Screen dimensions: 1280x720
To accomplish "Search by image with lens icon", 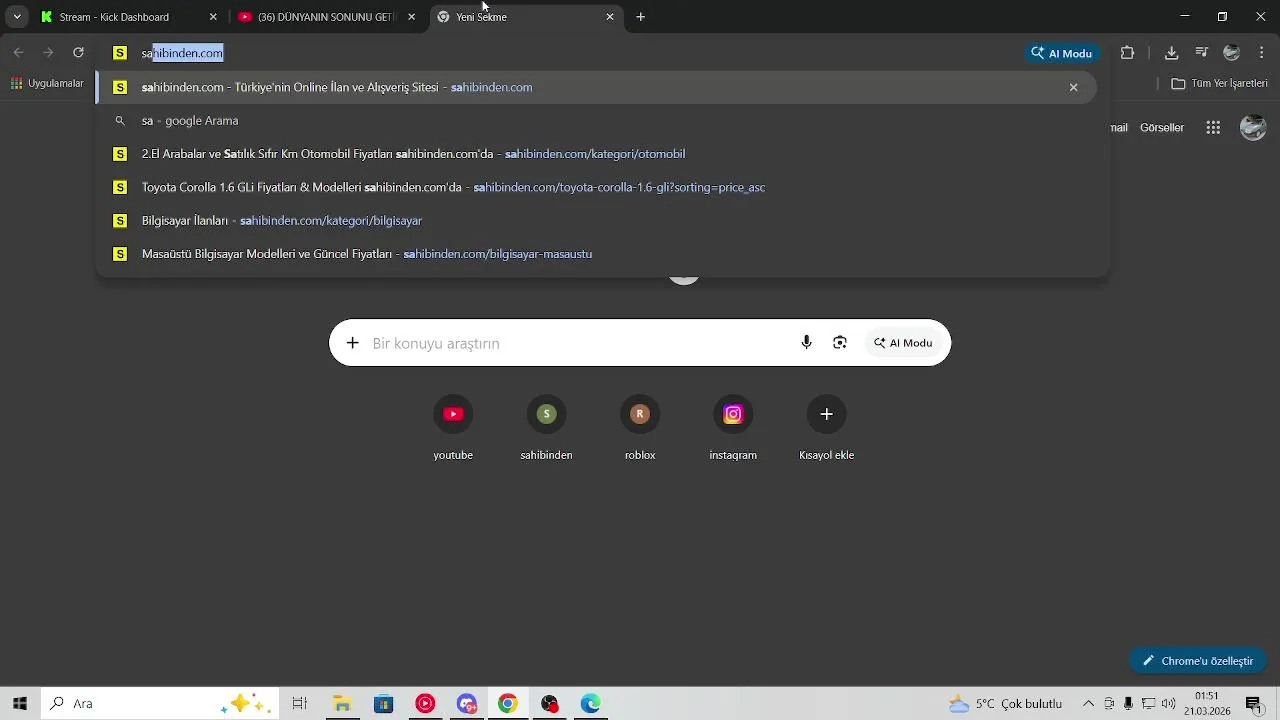I will tap(840, 343).
